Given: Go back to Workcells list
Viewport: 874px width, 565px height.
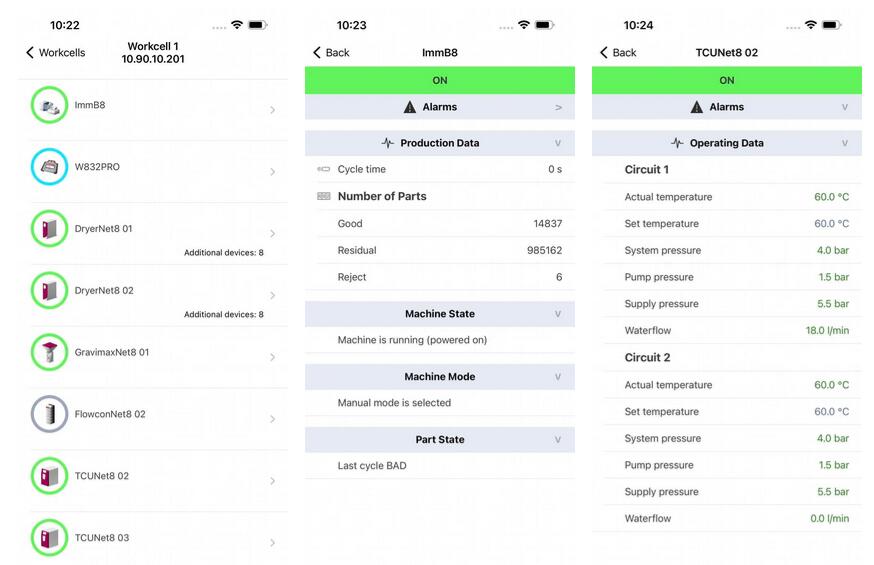Looking at the screenshot, I should [56, 53].
